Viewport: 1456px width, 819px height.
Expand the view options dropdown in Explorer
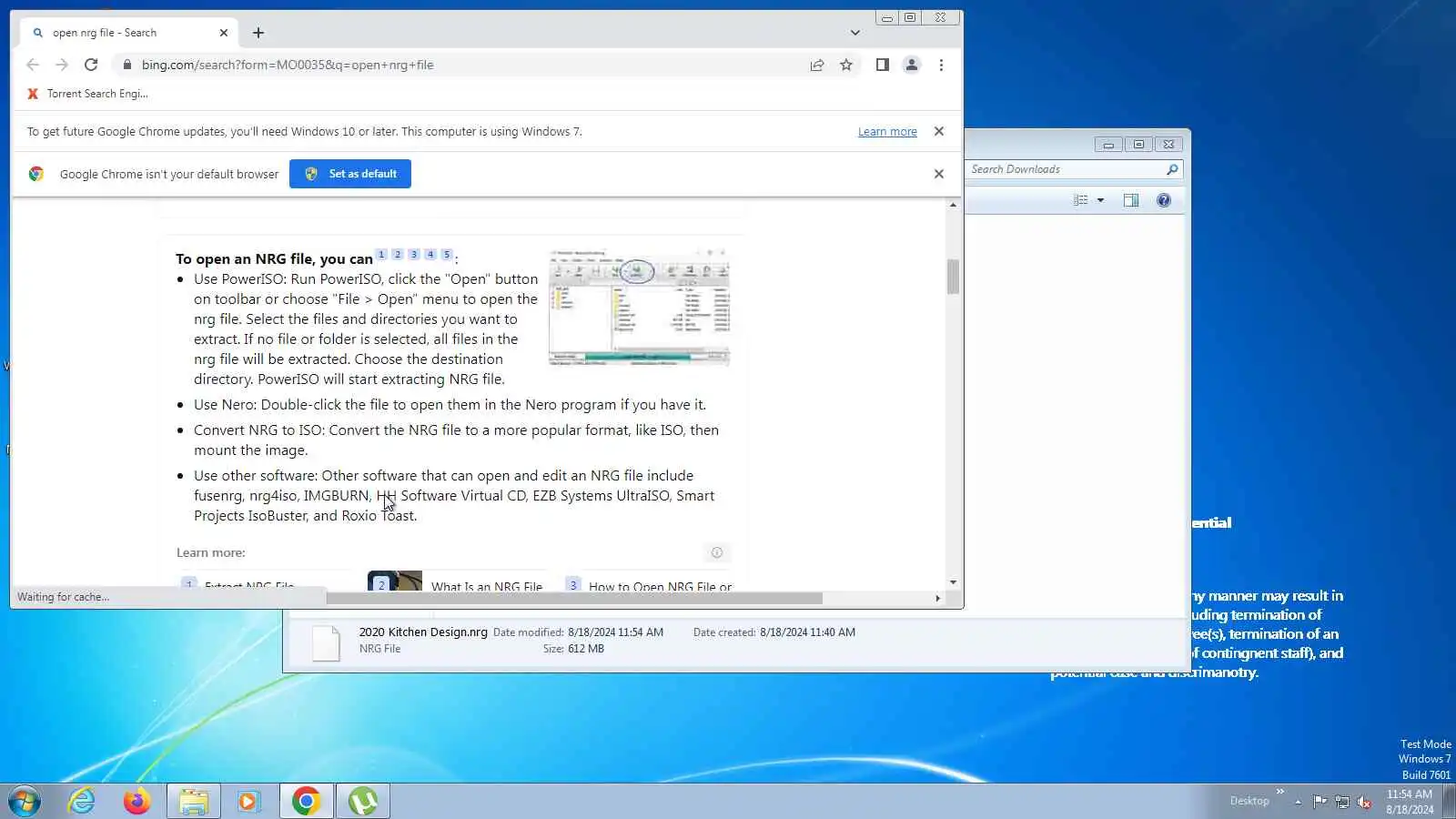click(x=1100, y=200)
